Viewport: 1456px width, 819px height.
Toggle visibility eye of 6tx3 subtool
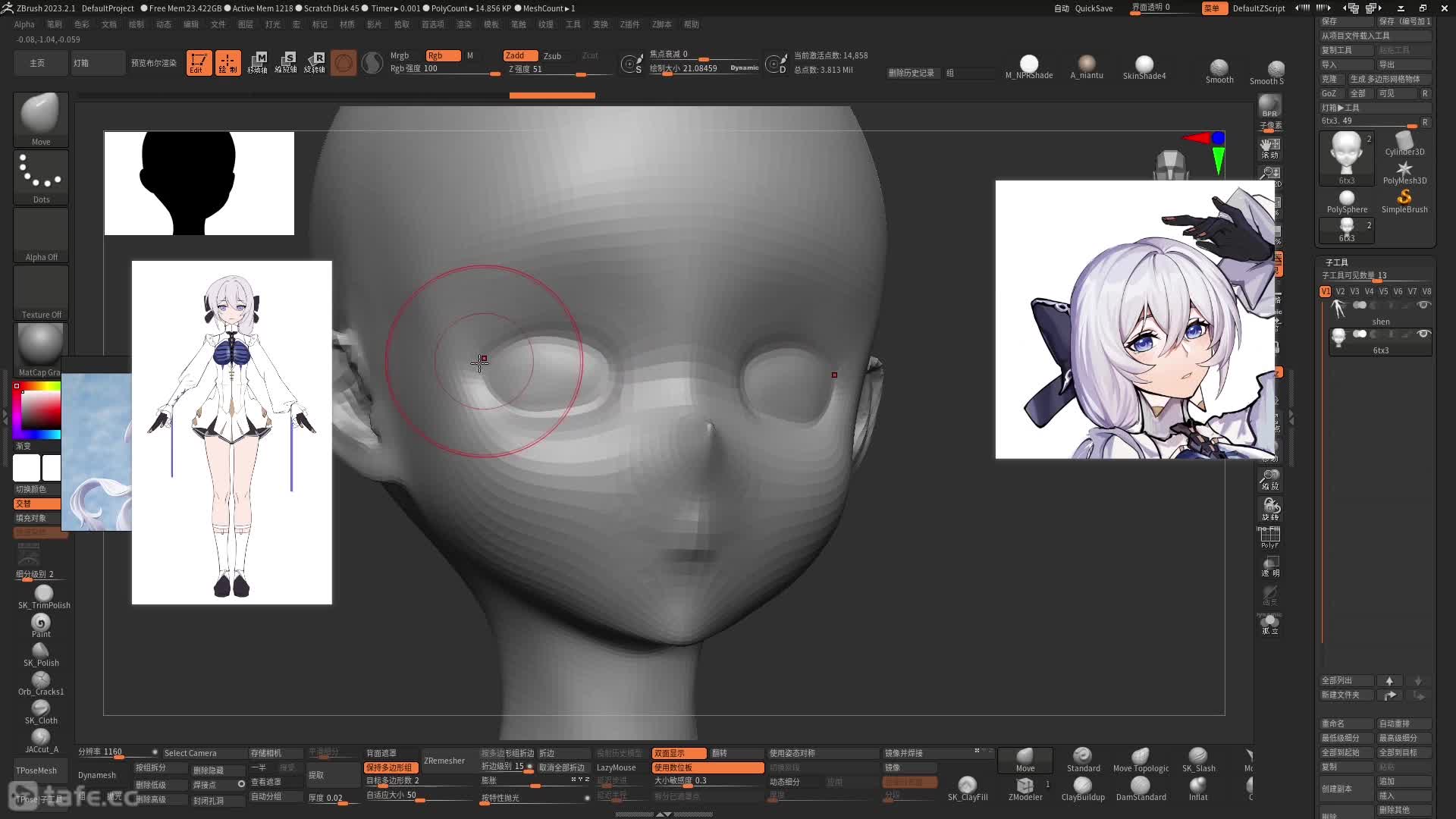pos(1423,334)
